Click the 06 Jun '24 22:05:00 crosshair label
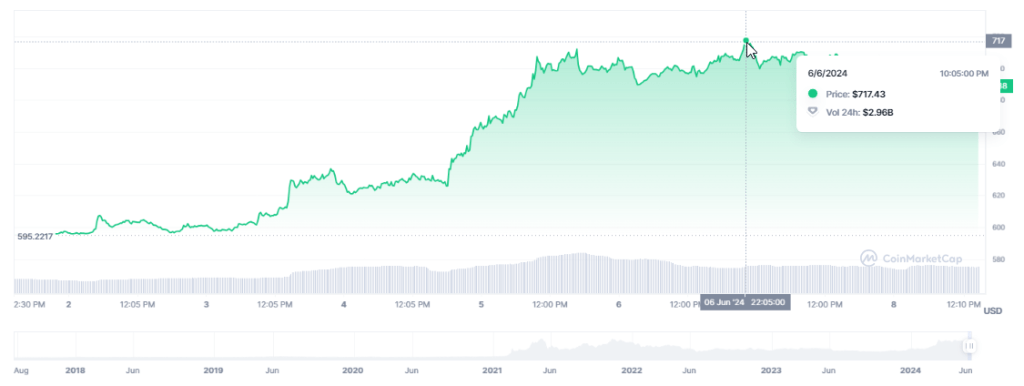The height and width of the screenshot is (386, 1024). click(745, 302)
